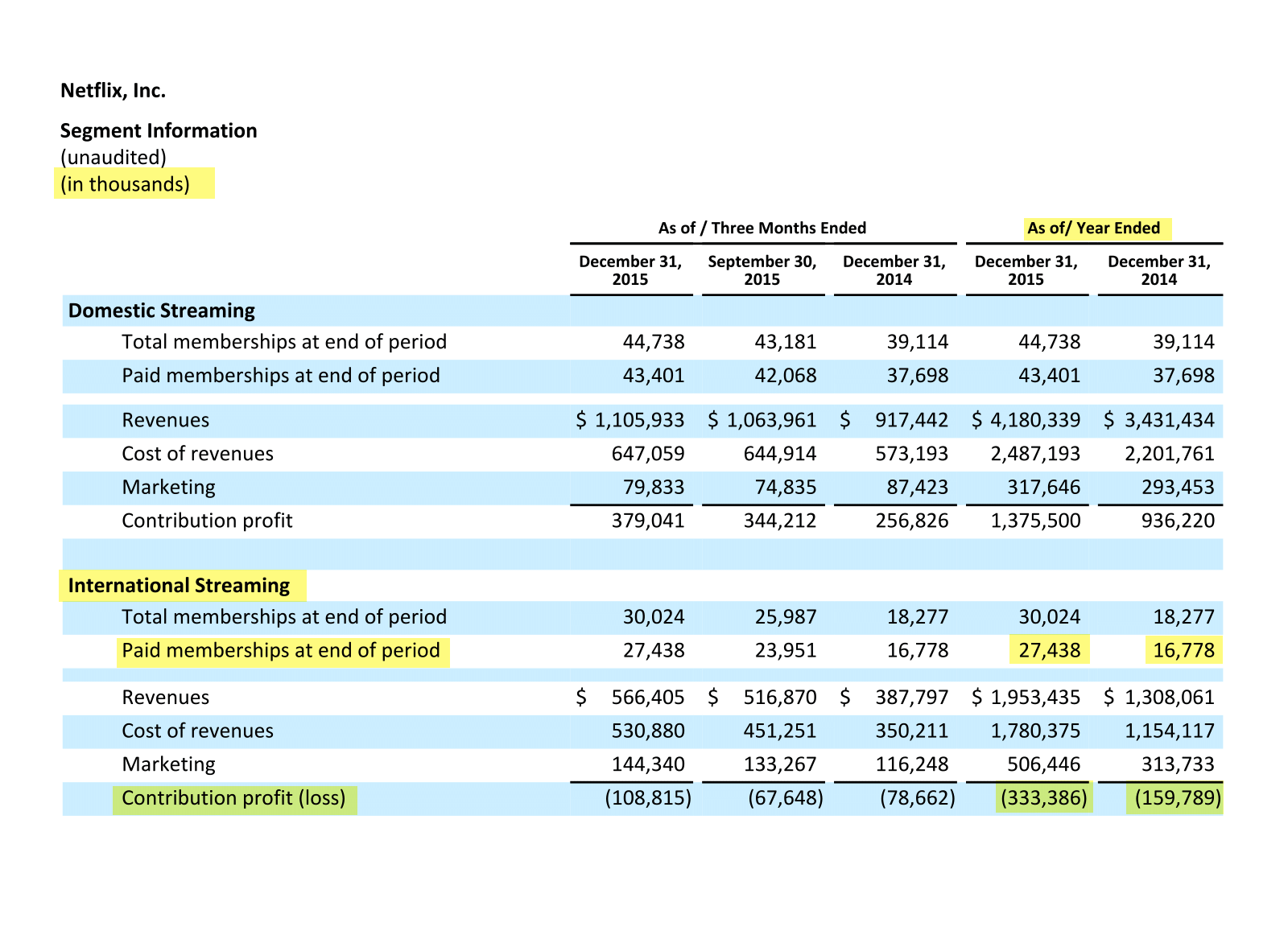Select international revenues value 1,308,061
The height and width of the screenshot is (943, 1288).
point(1170,698)
